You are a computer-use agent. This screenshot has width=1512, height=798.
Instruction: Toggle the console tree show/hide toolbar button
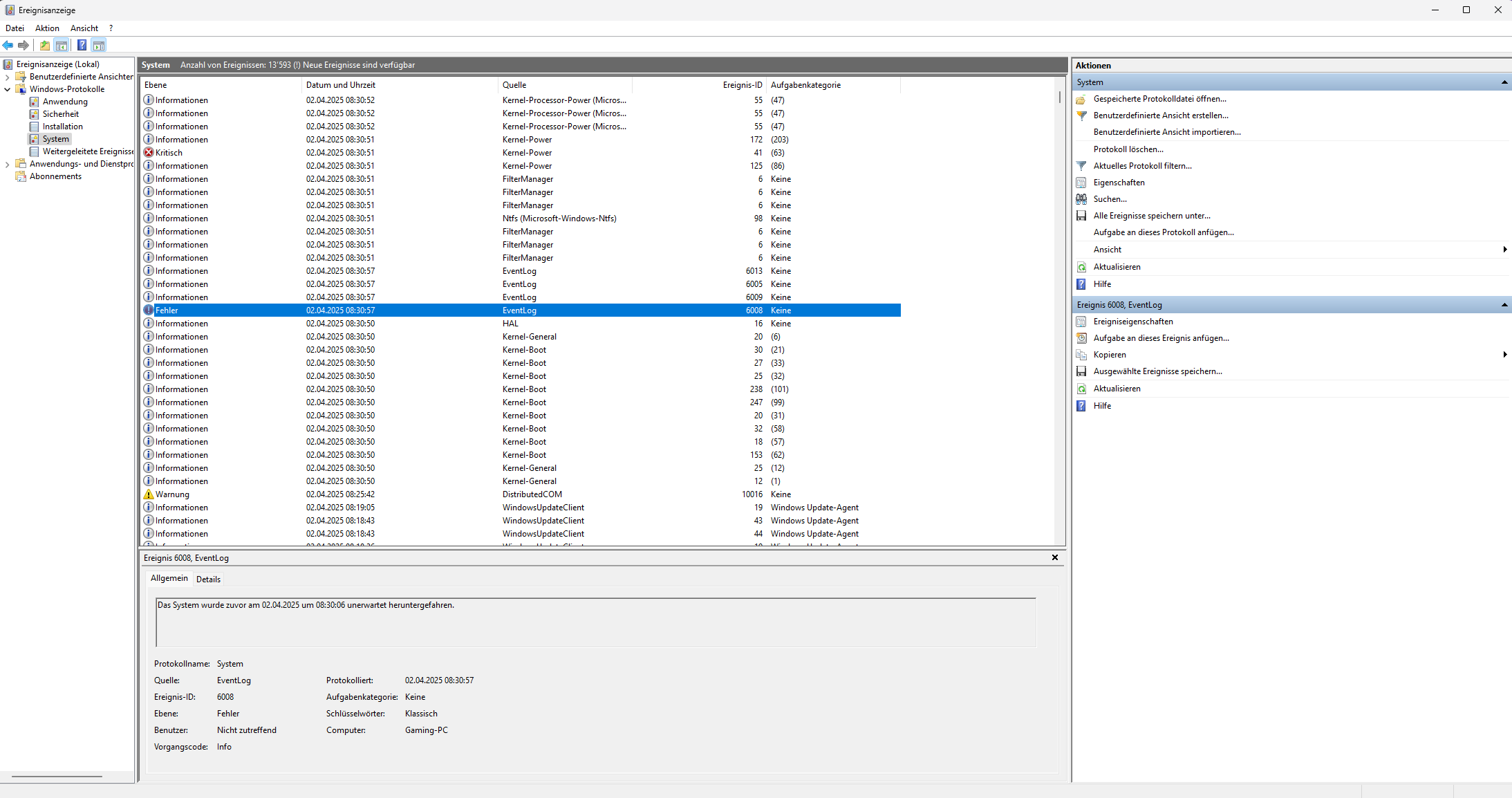pos(62,46)
